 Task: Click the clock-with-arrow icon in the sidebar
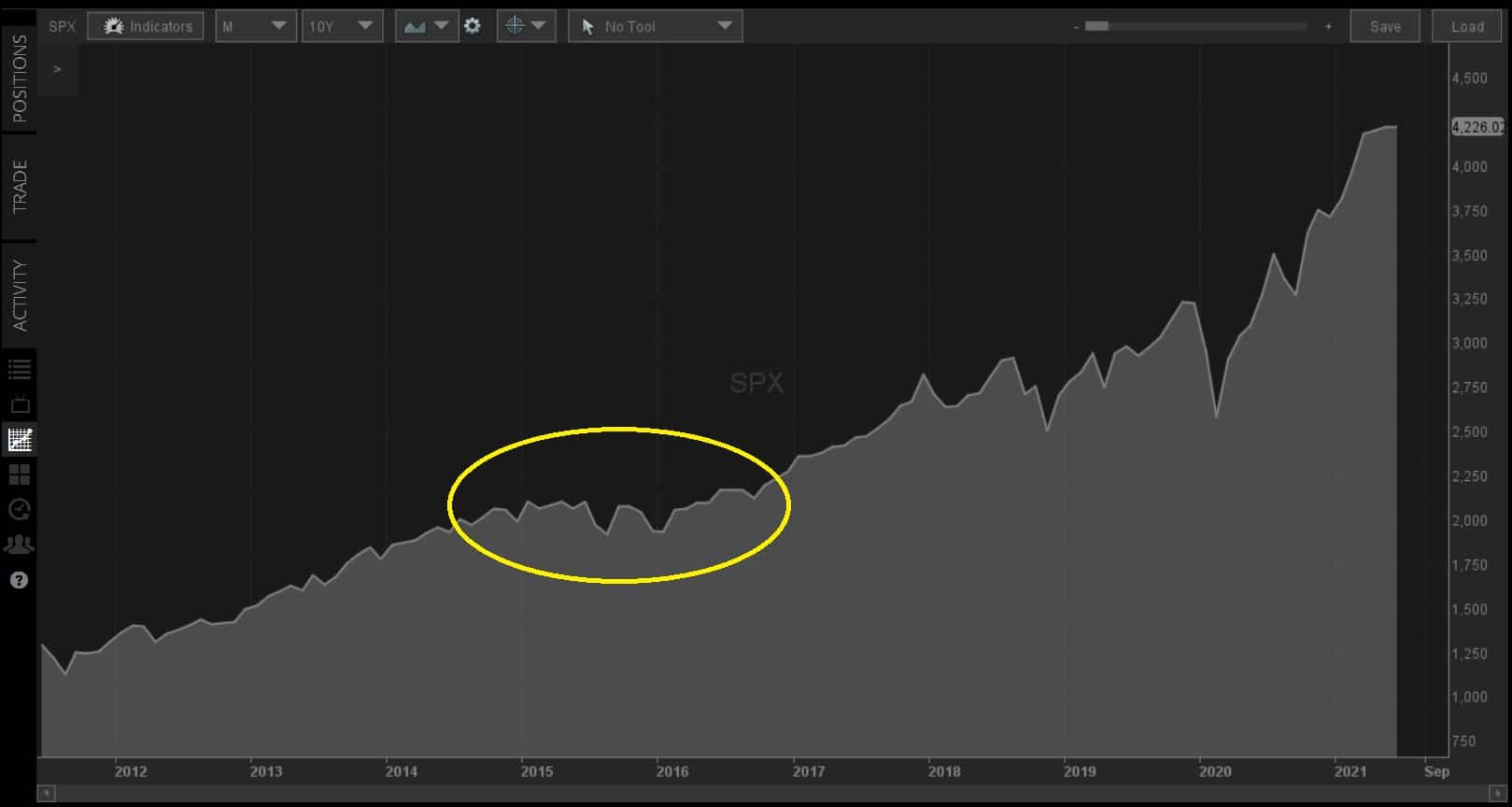coord(20,510)
